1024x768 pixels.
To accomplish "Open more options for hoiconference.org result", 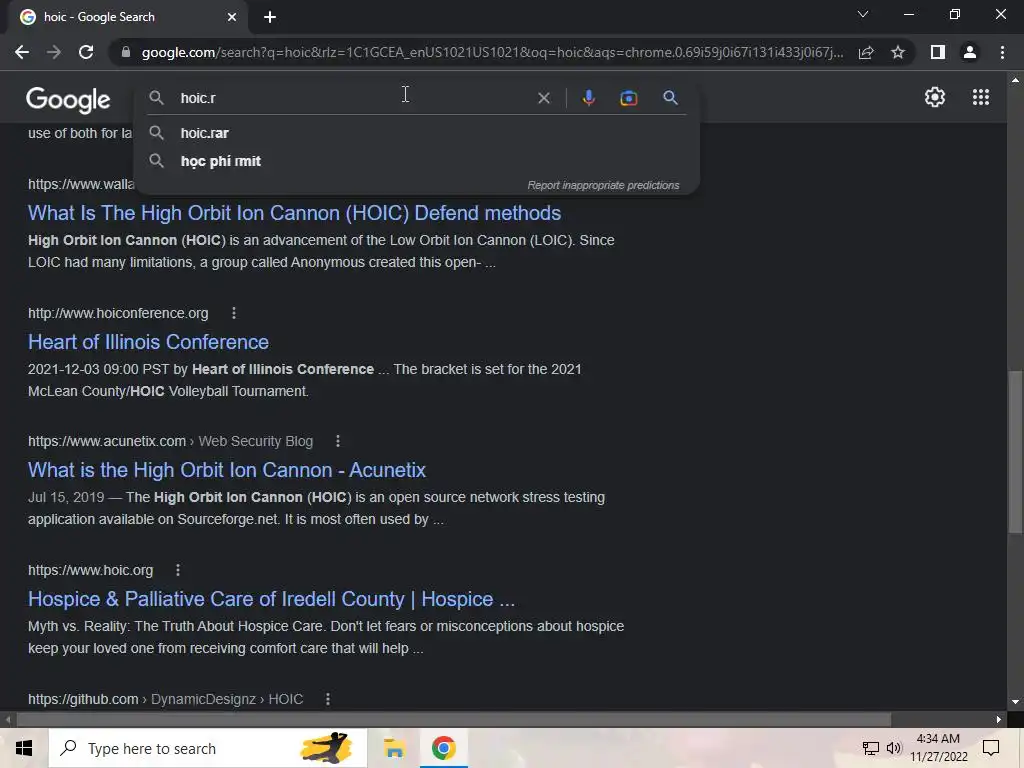I will click(x=234, y=313).
